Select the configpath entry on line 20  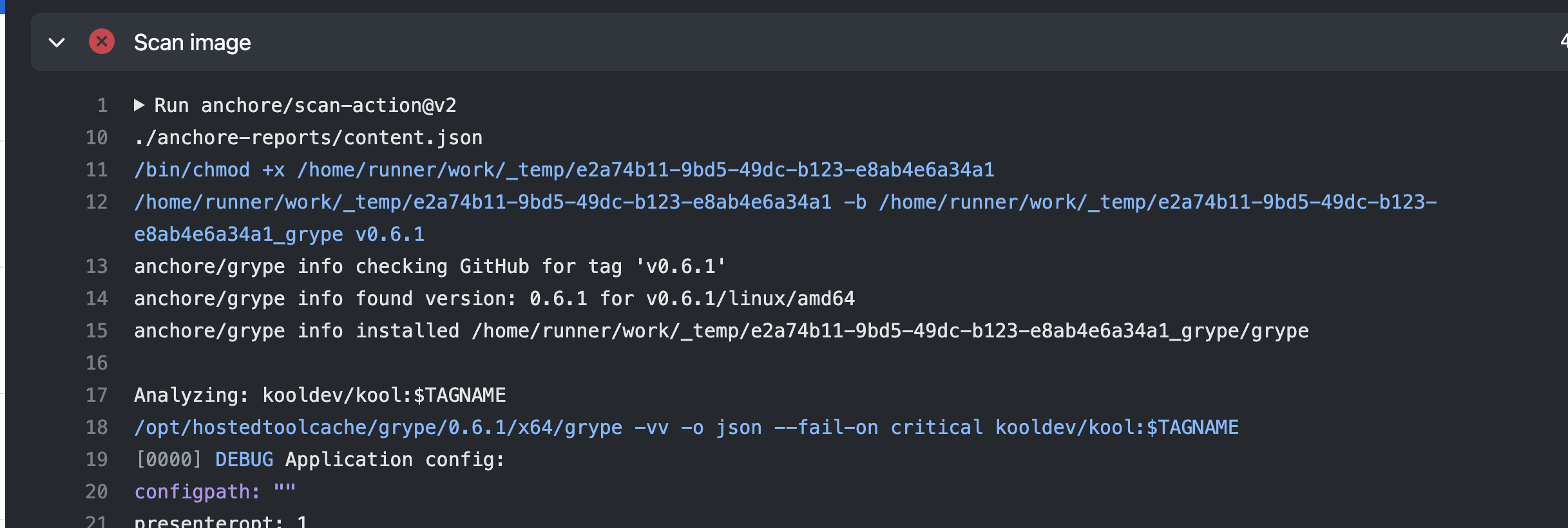192,491
